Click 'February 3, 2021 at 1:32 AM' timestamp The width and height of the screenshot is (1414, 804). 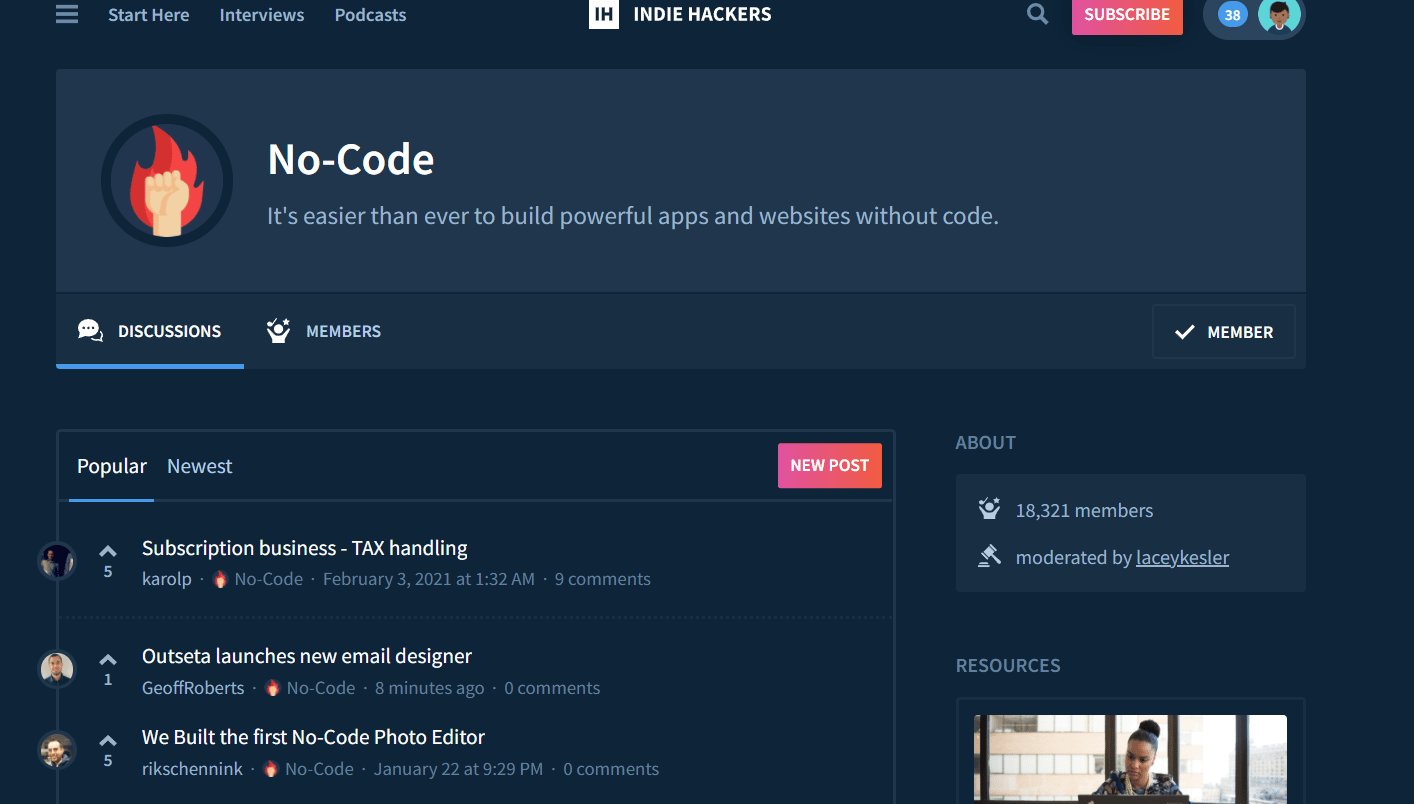pyautogui.click(x=429, y=579)
